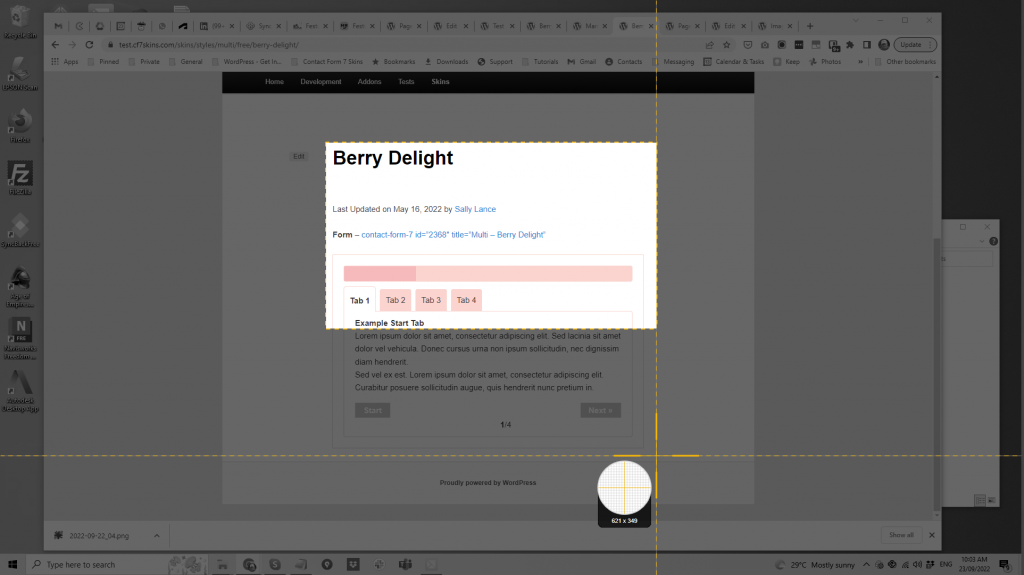The height and width of the screenshot is (575, 1024).
Task: Click the Next » button in form
Action: coord(600,410)
